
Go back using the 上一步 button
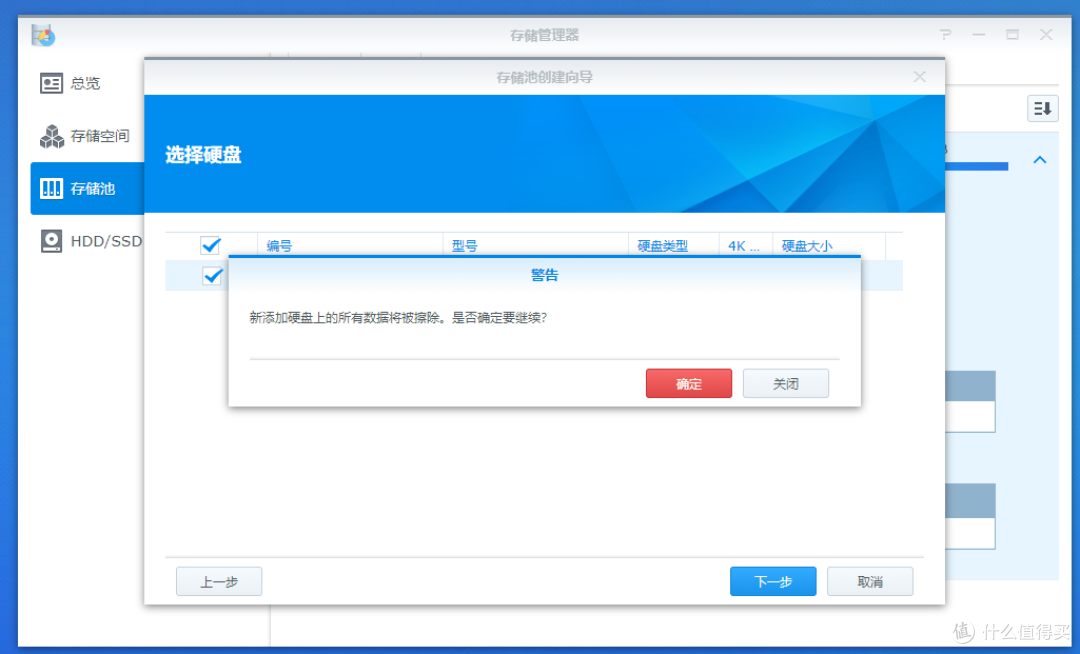point(218,581)
